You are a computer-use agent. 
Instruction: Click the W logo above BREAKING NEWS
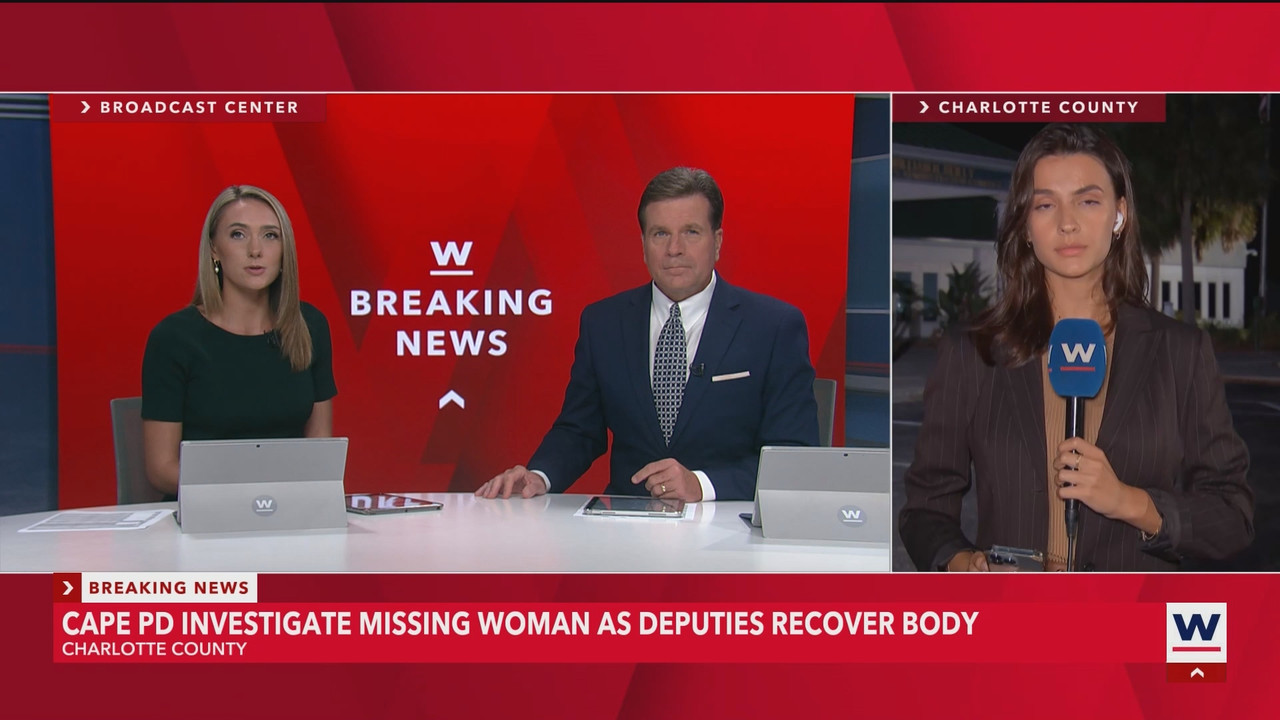tap(451, 257)
